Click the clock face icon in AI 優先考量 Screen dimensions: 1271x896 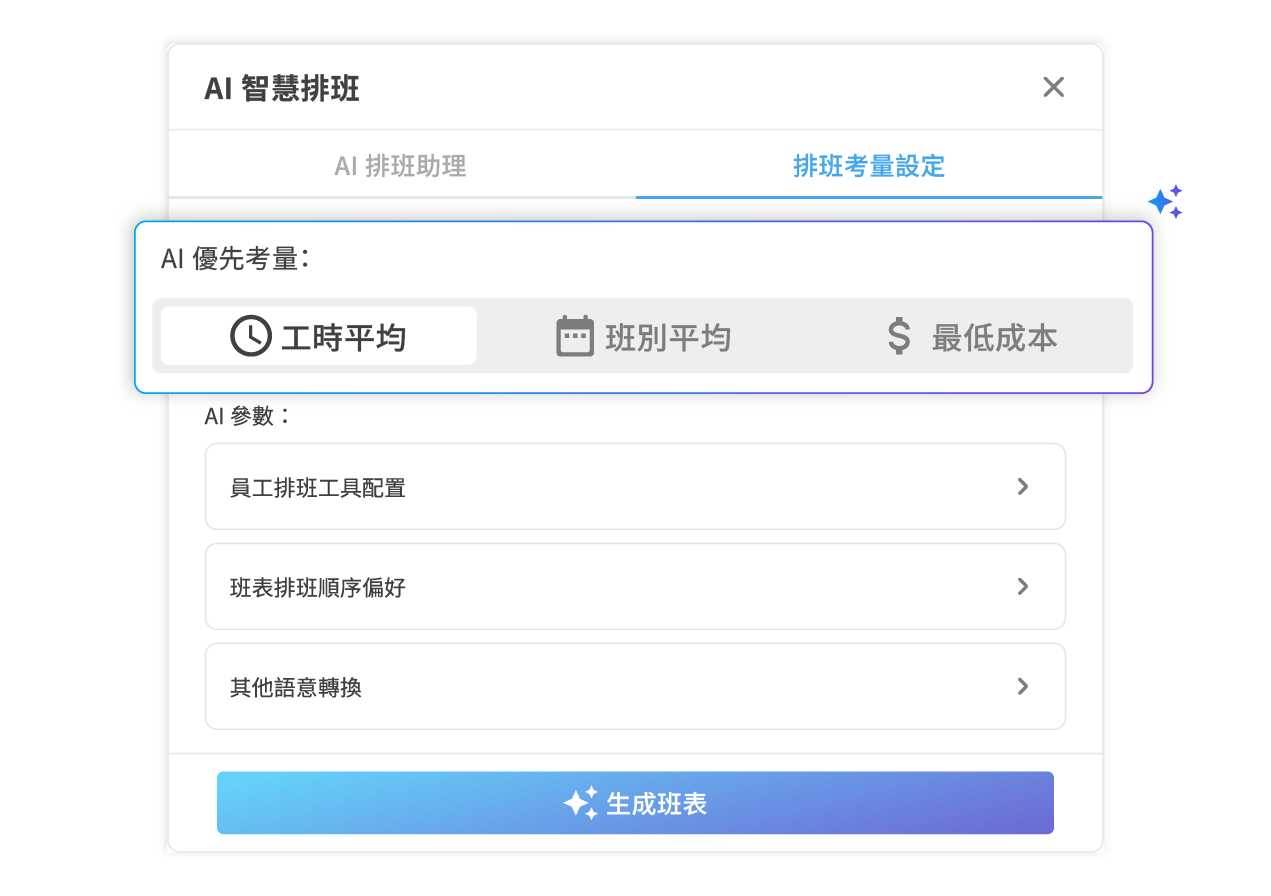pyautogui.click(x=249, y=335)
